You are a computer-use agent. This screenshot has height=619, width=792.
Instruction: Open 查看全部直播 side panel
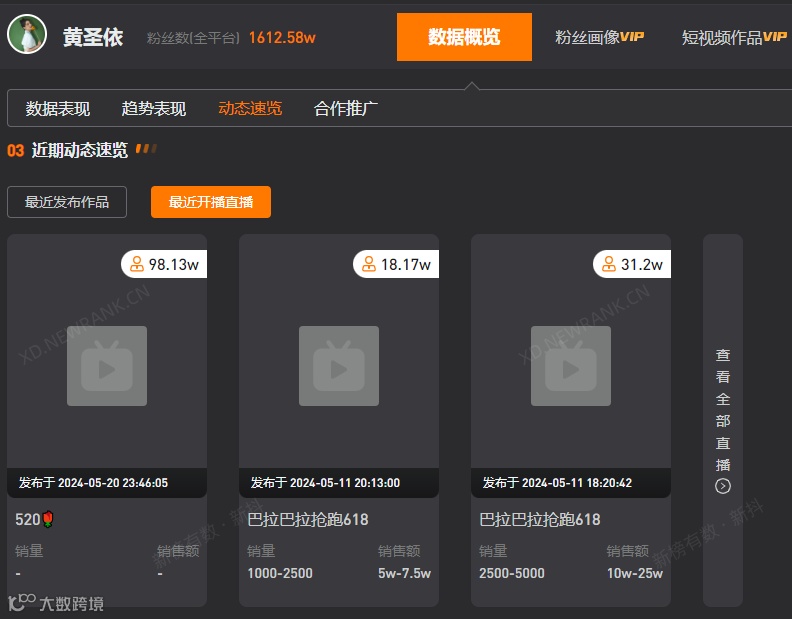723,420
